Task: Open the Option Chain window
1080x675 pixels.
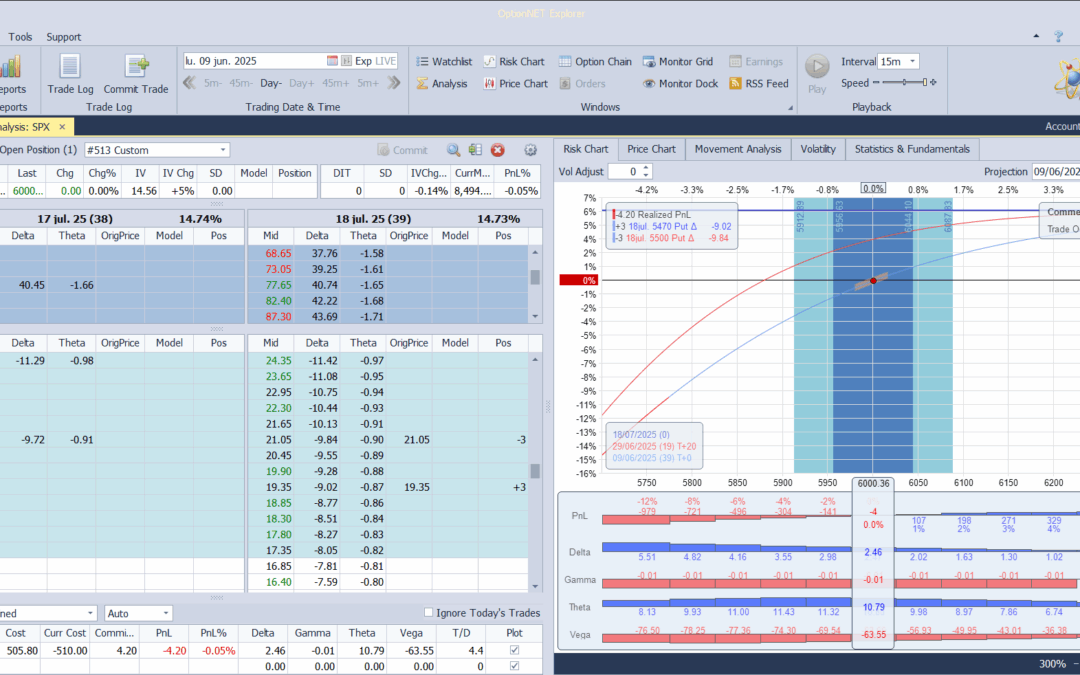Action: click(x=595, y=61)
